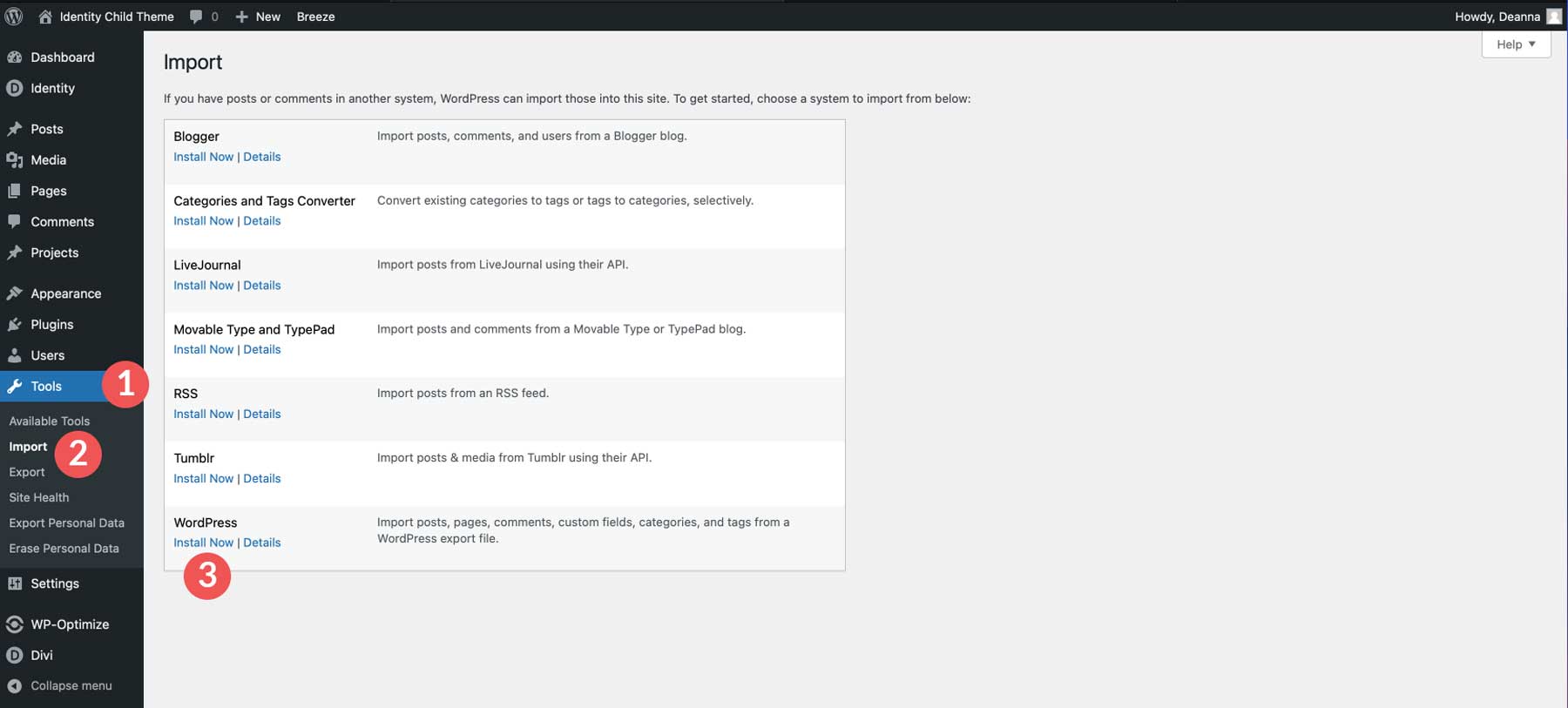Click the WP-Optimize circular icon
The height and width of the screenshot is (708, 1568).
14,624
